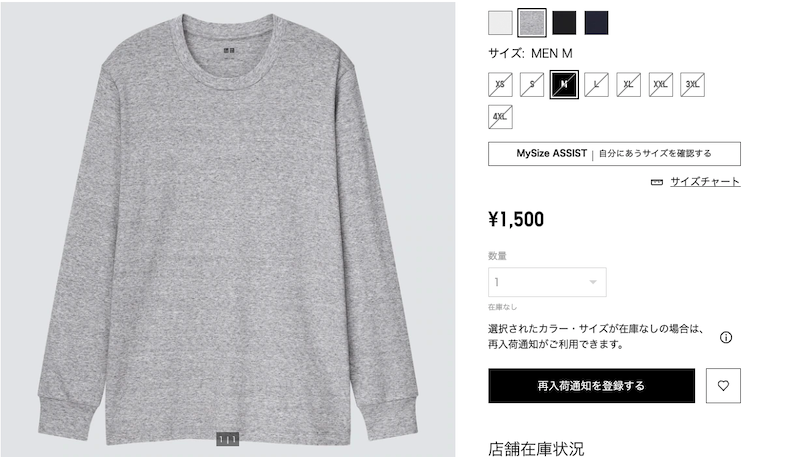Click the 再入荷通知を登録する button
This screenshot has width=800, height=457.
(591, 386)
